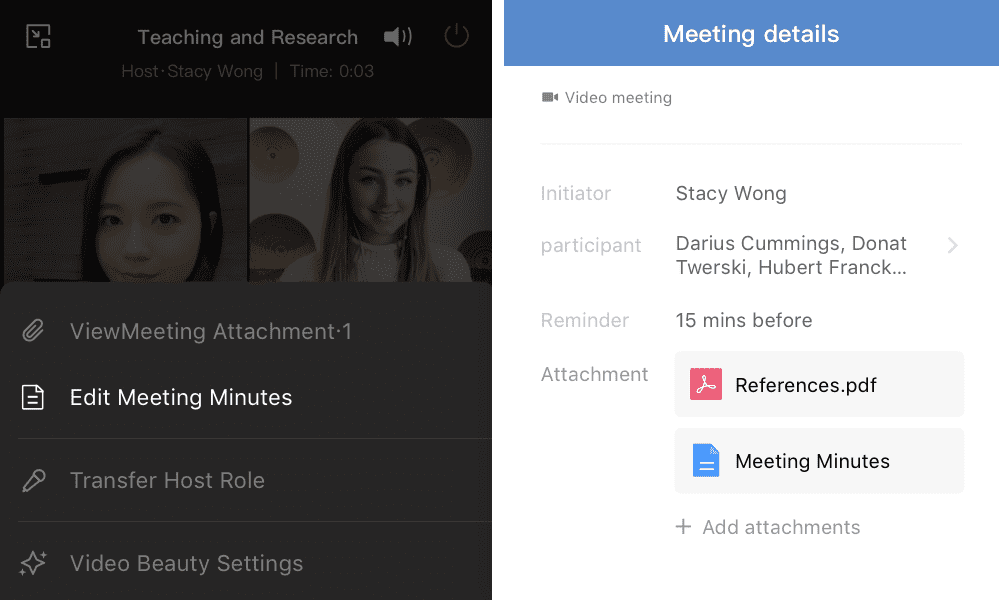Click the pen icon beside Transfer Host Role

33,480
